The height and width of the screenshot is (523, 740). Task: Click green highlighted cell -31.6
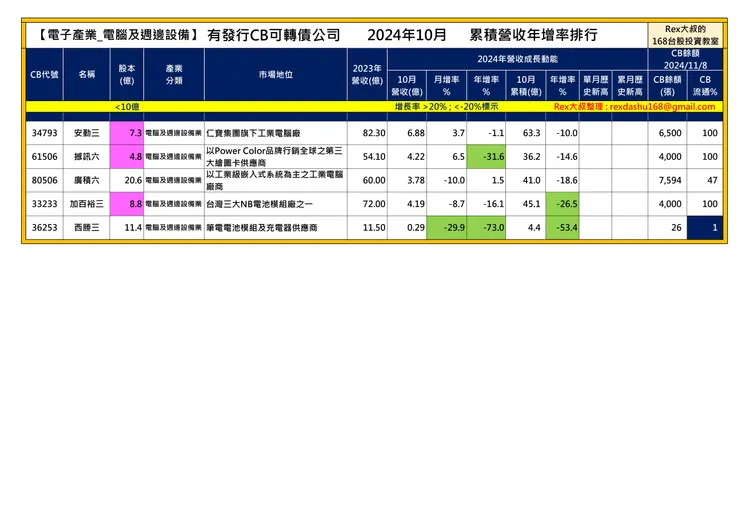486,157
